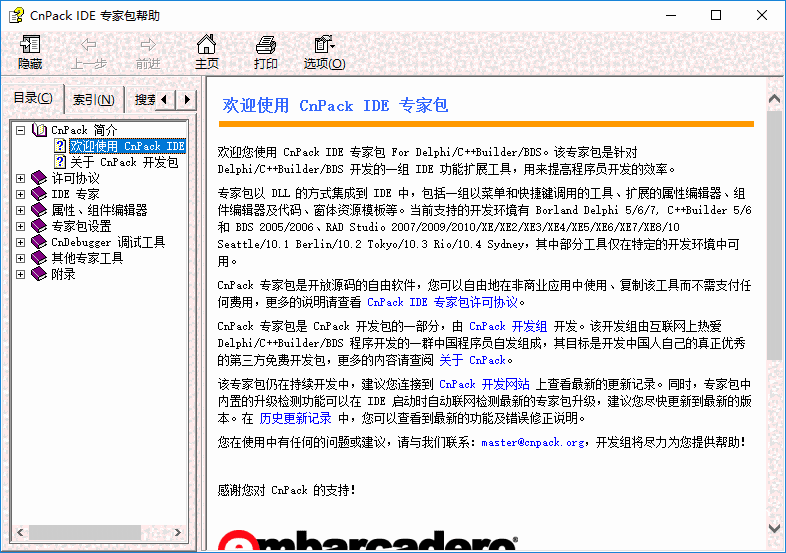Click the 上一步 back arrow icon
786x553 pixels.
[89, 45]
